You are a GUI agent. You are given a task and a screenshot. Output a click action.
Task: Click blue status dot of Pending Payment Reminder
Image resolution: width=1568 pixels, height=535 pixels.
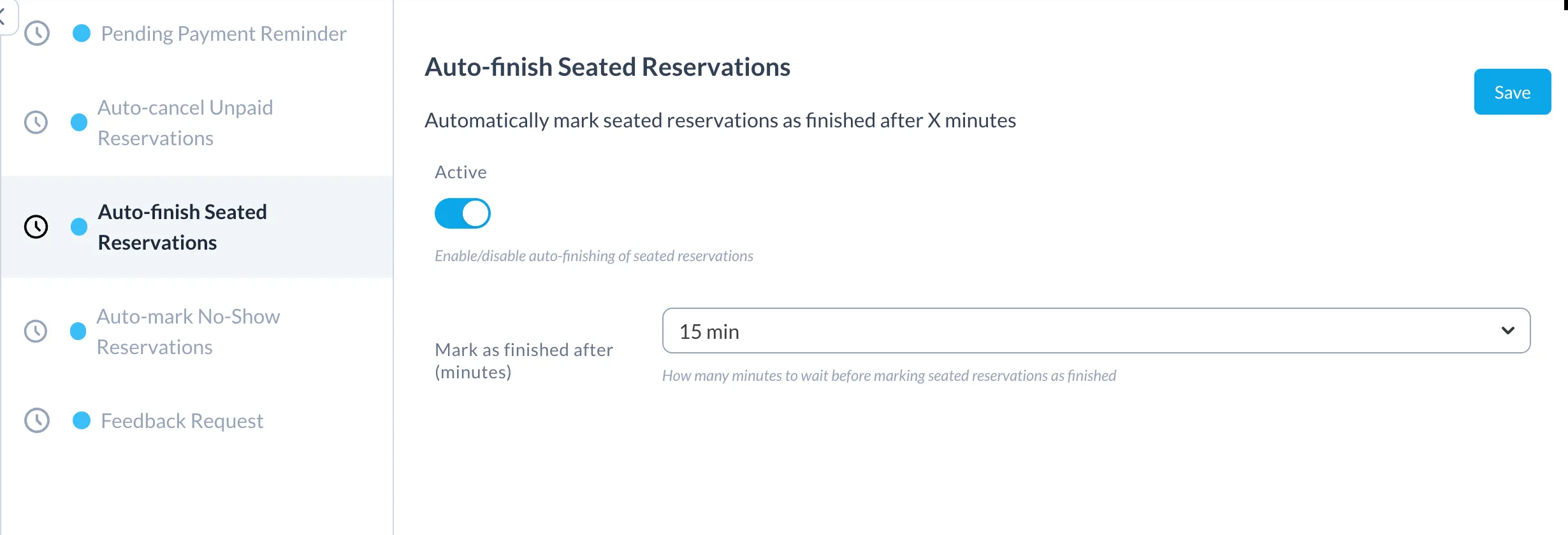click(x=82, y=33)
